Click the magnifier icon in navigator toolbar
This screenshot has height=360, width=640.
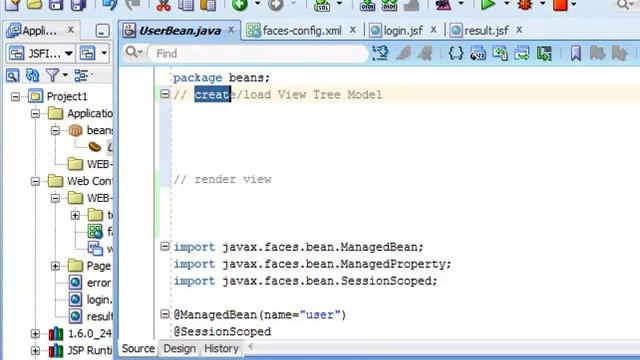point(12,76)
